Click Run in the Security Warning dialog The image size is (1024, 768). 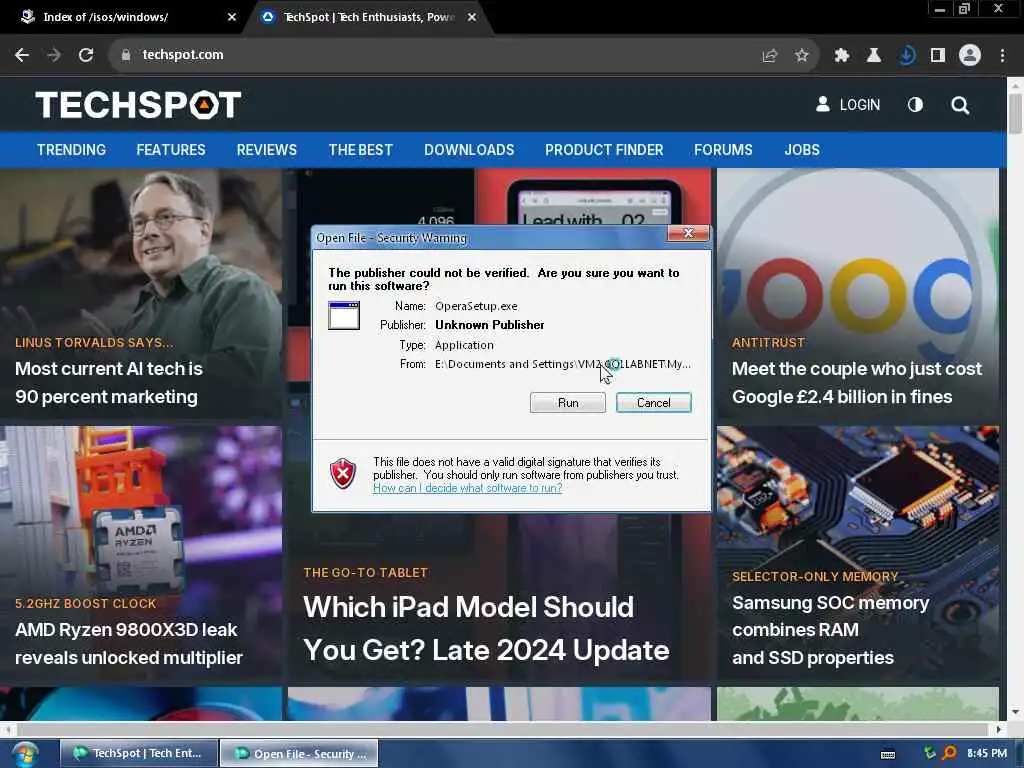coord(568,403)
